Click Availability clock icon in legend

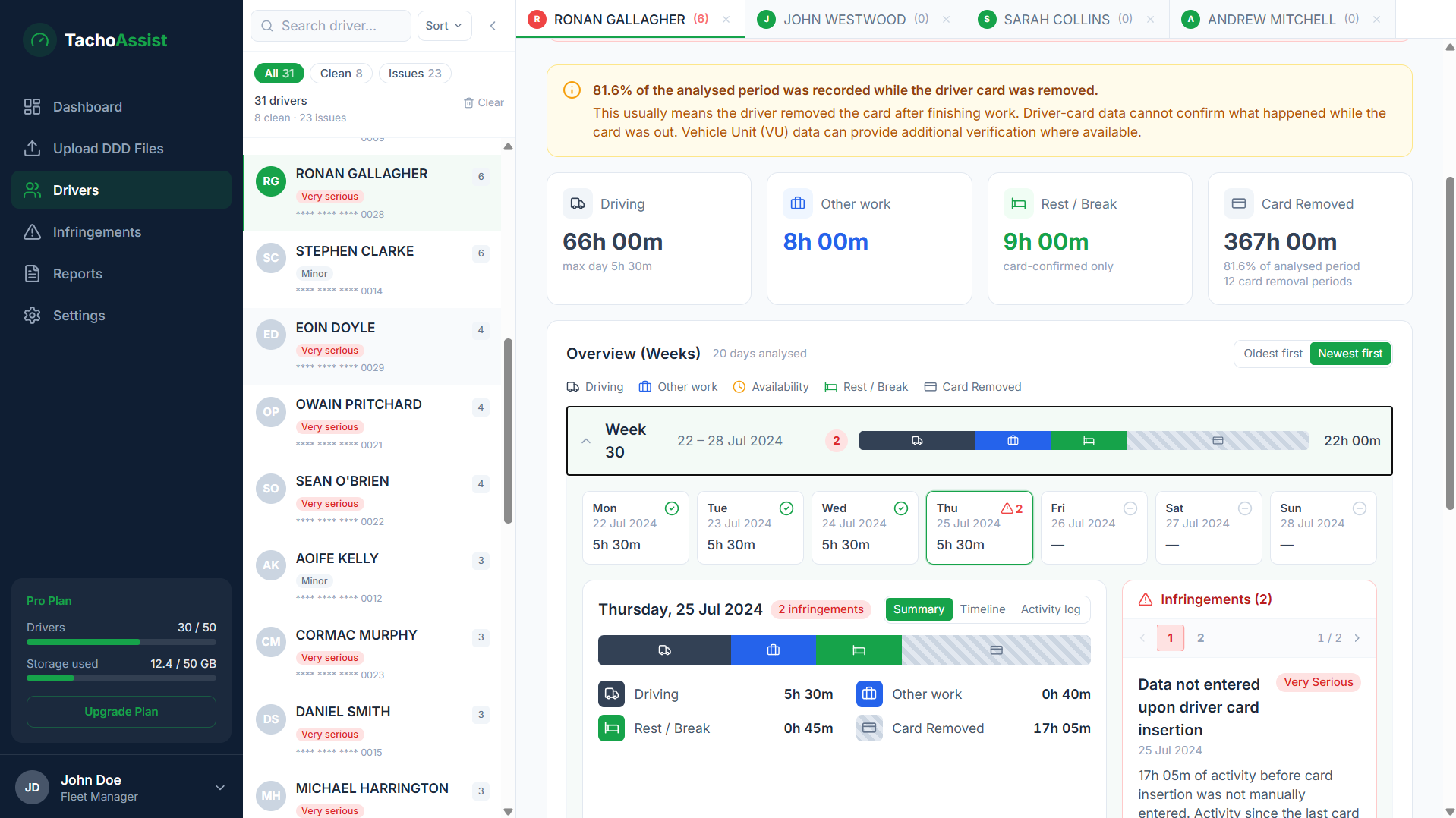739,387
